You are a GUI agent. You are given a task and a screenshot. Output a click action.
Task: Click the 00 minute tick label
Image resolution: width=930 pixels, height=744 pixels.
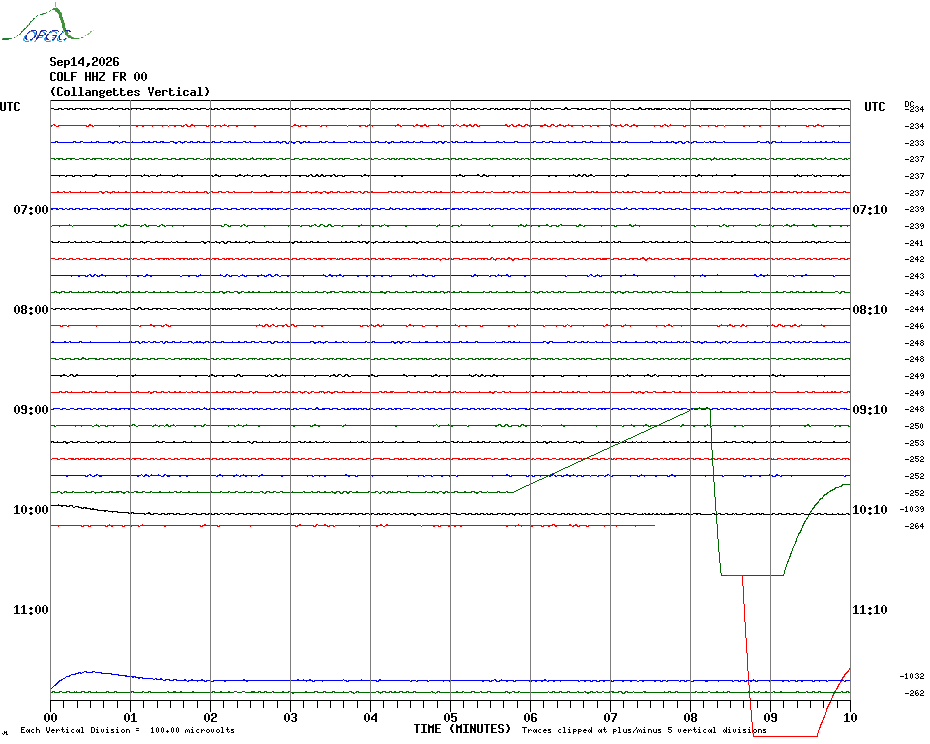[50, 718]
